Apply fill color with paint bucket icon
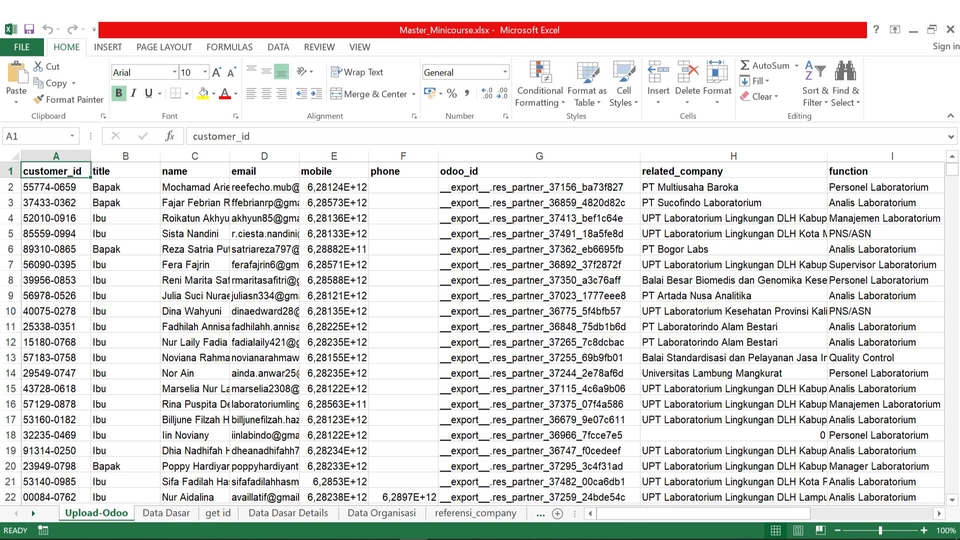Screen dimensions: 960x540 click(203, 94)
